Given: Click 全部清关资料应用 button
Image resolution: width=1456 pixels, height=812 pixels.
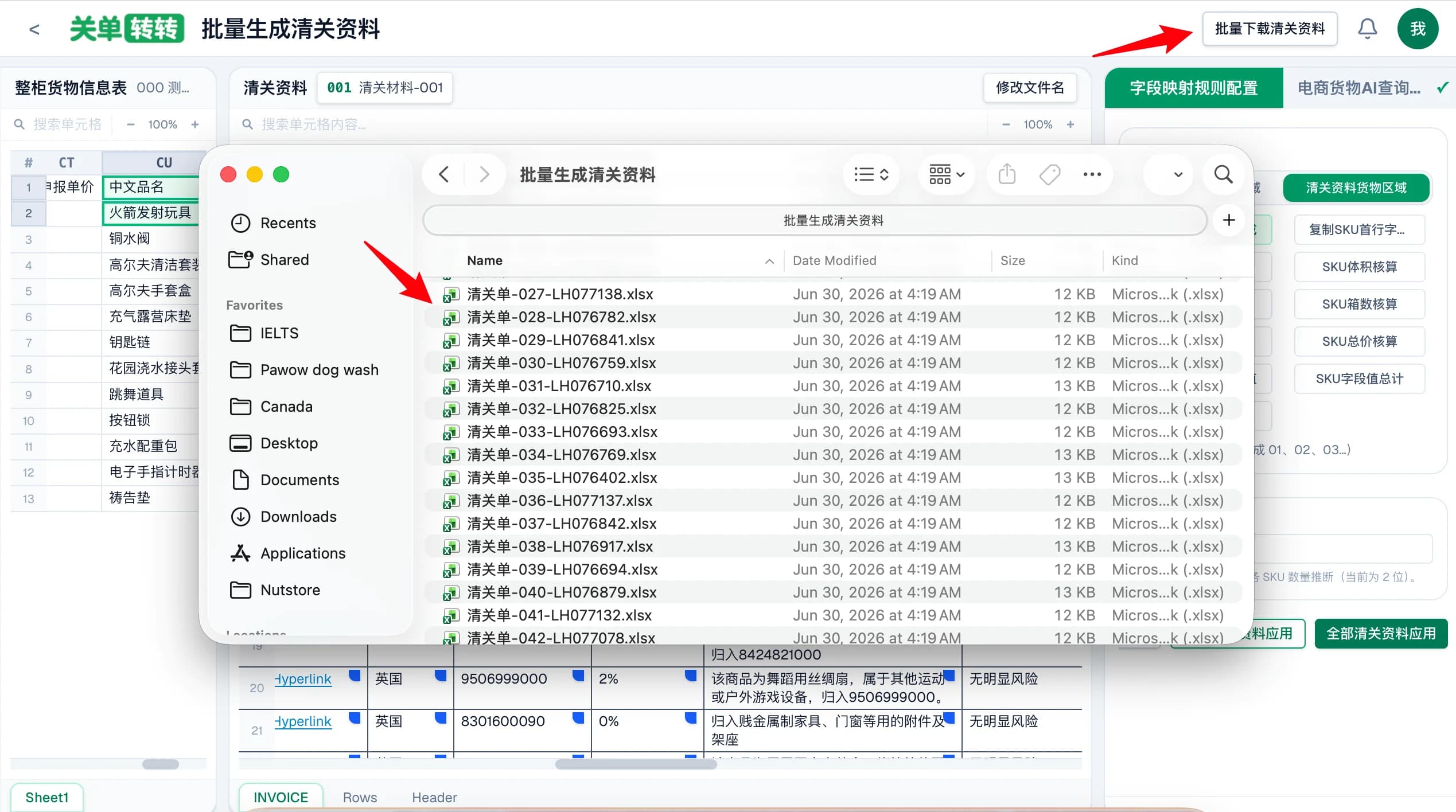Looking at the screenshot, I should [x=1381, y=634].
